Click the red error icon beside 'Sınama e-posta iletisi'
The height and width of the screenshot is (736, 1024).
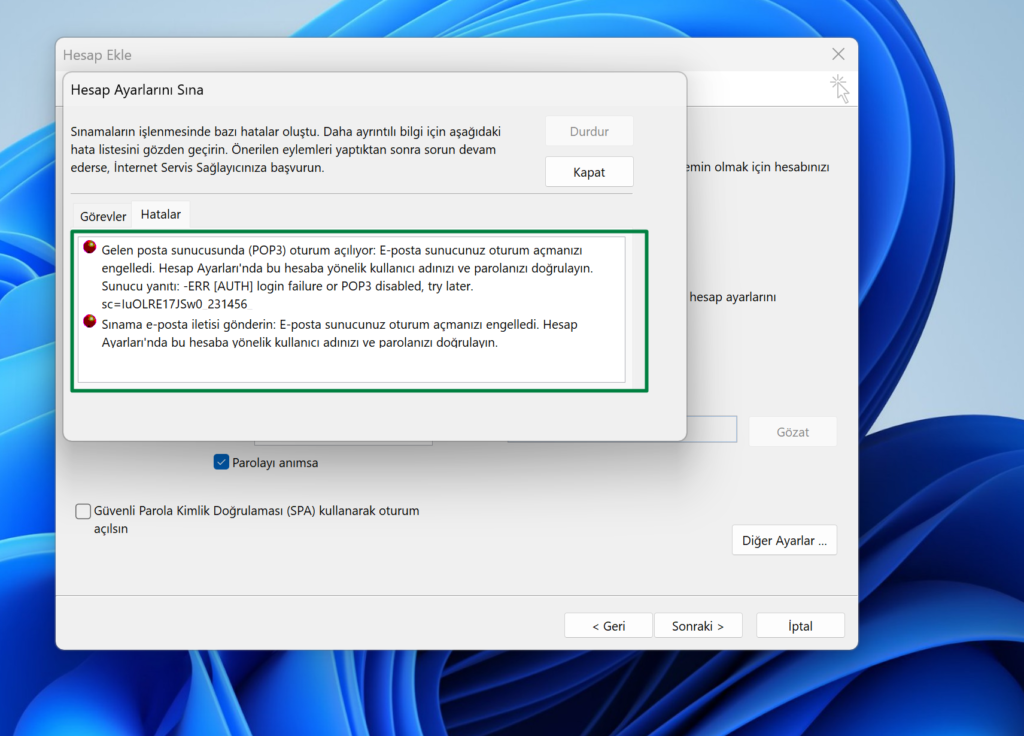(x=90, y=322)
